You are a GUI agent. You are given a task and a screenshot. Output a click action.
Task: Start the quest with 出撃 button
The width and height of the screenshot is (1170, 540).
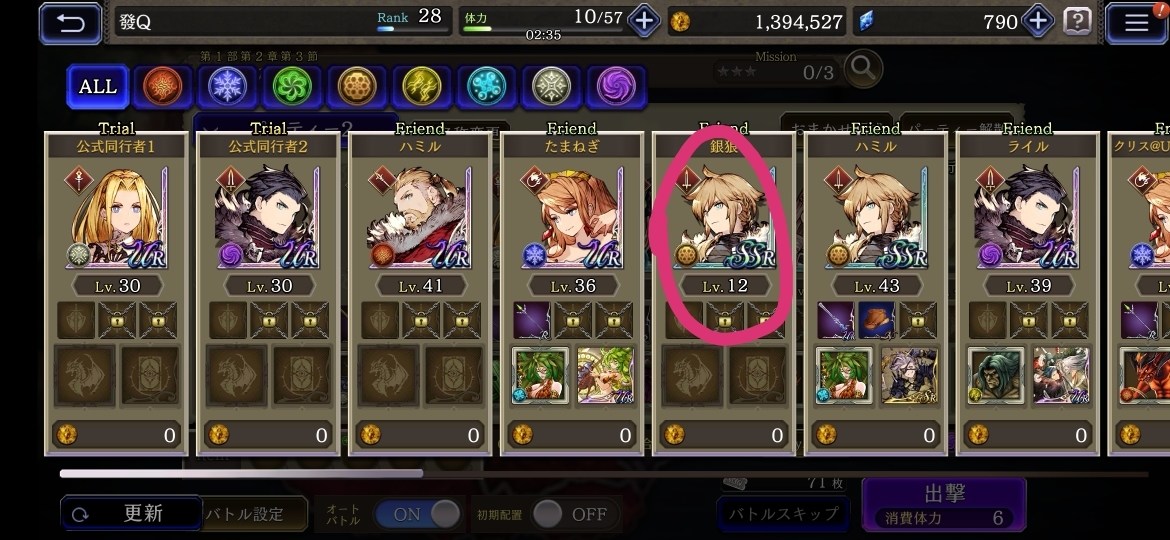point(944,504)
